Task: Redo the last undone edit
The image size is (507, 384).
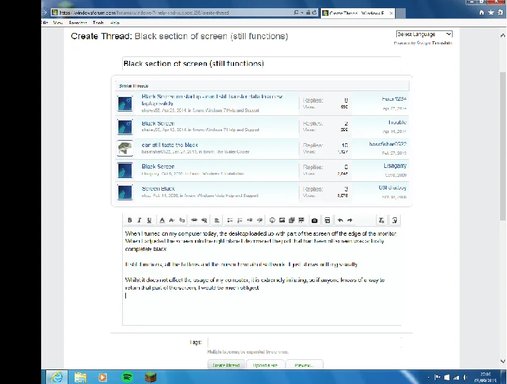Action: 350,220
